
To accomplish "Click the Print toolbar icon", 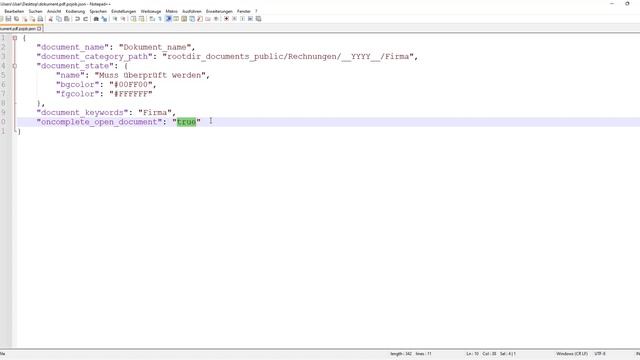I will pos(40,19).
